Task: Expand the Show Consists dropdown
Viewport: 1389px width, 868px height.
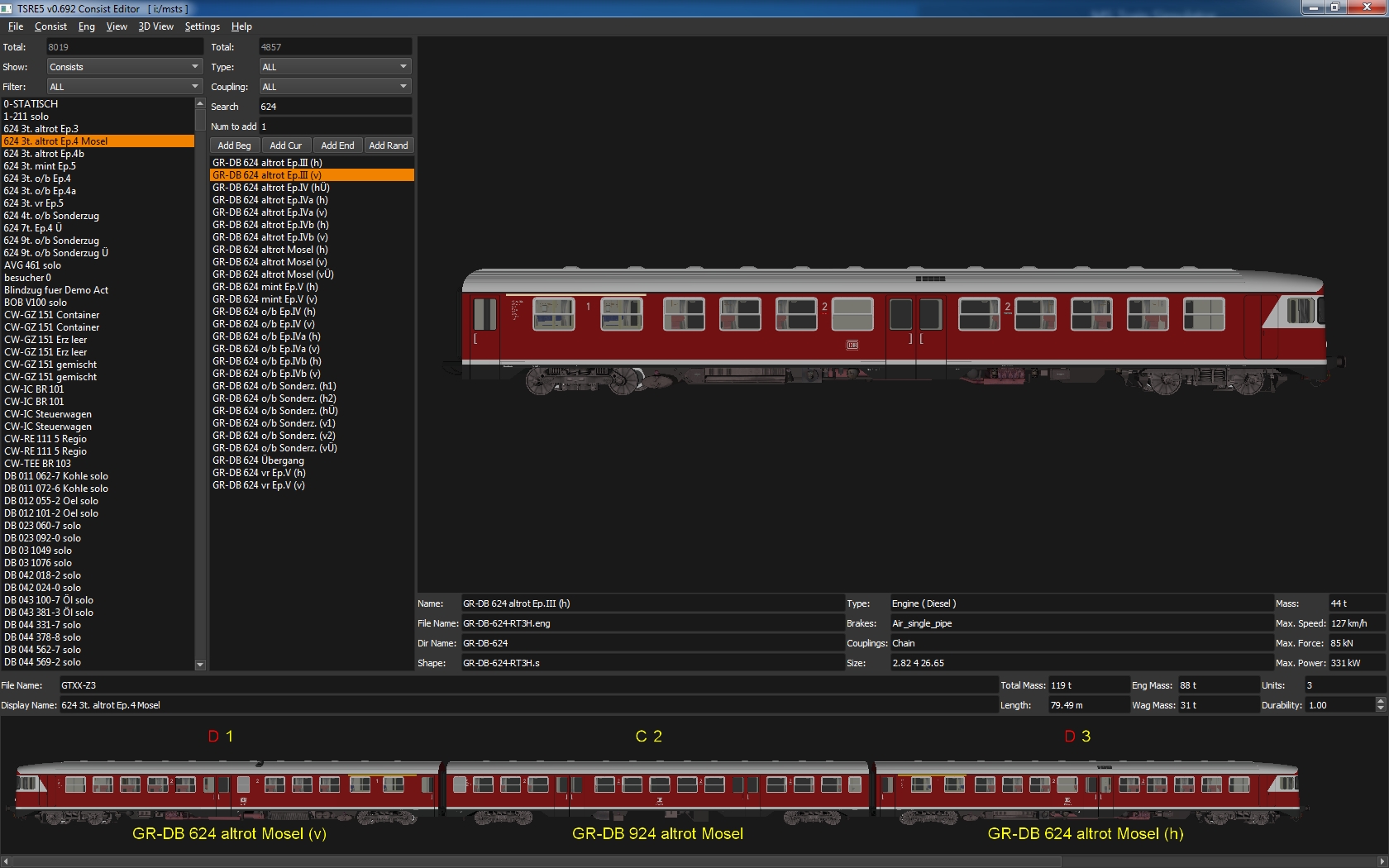Action: click(x=123, y=67)
